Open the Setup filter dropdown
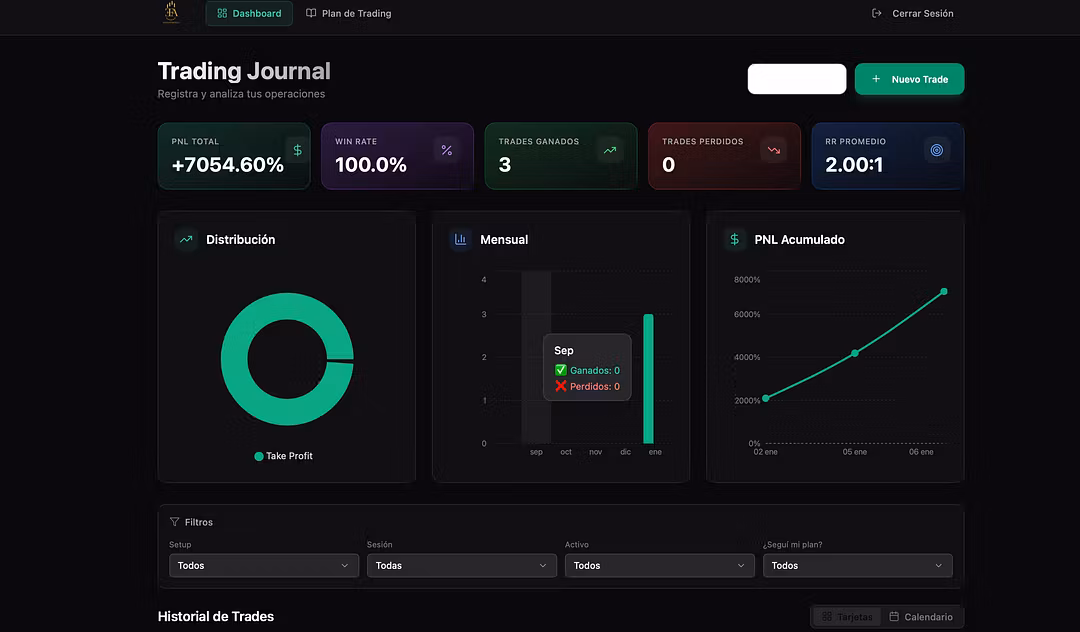Screen dimensions: 1080x632 263,566
